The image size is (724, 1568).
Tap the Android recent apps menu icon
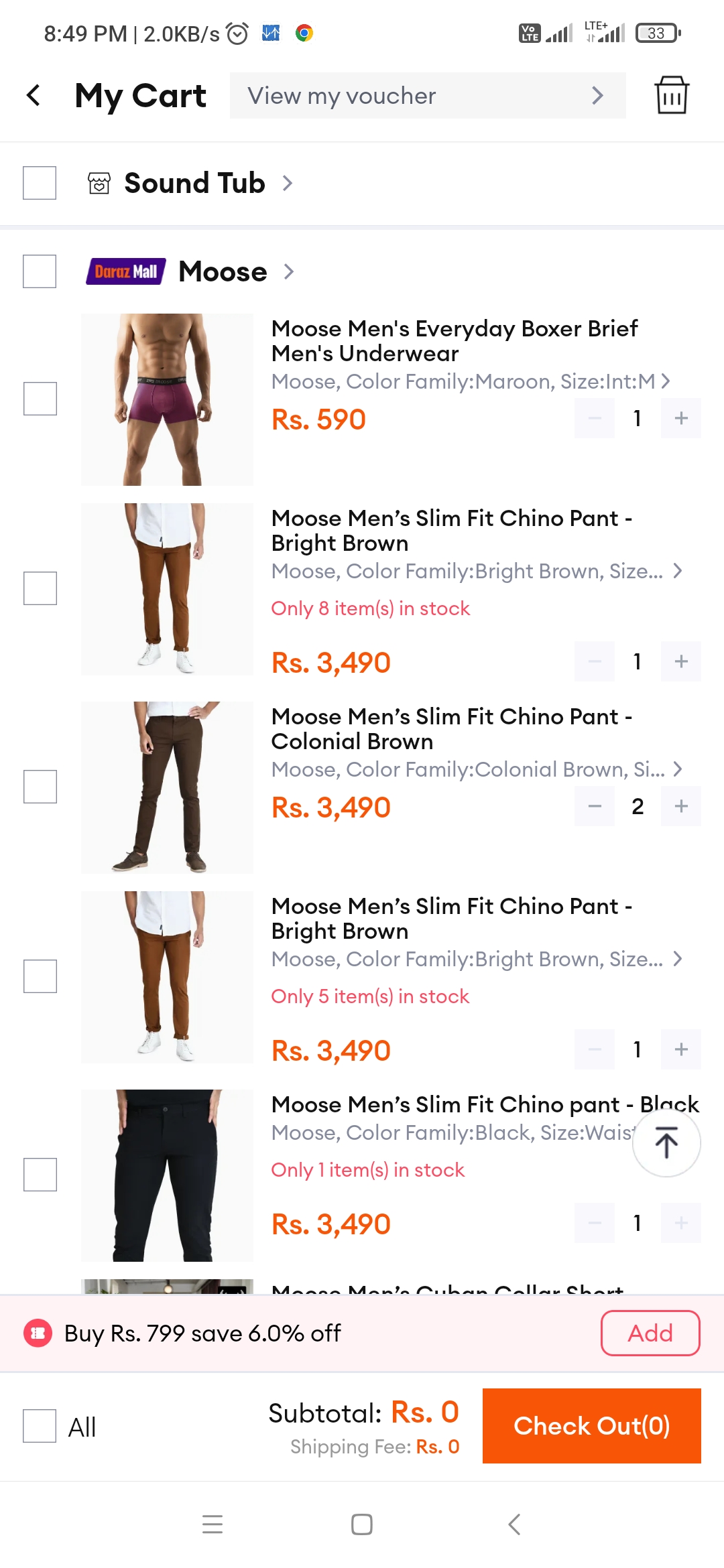click(x=213, y=1524)
